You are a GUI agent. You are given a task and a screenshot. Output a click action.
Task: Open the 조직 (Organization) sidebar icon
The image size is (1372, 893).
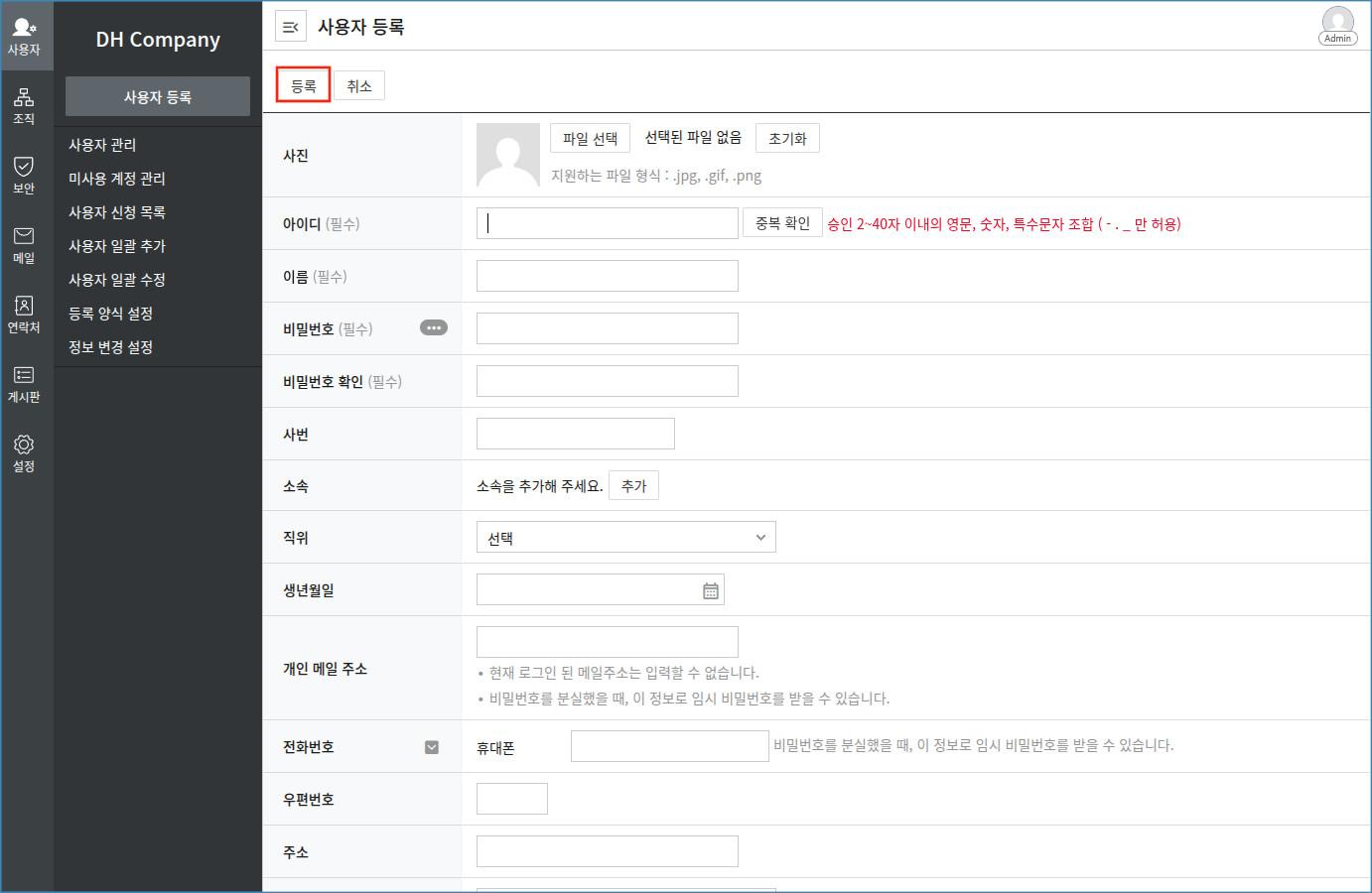point(24,105)
